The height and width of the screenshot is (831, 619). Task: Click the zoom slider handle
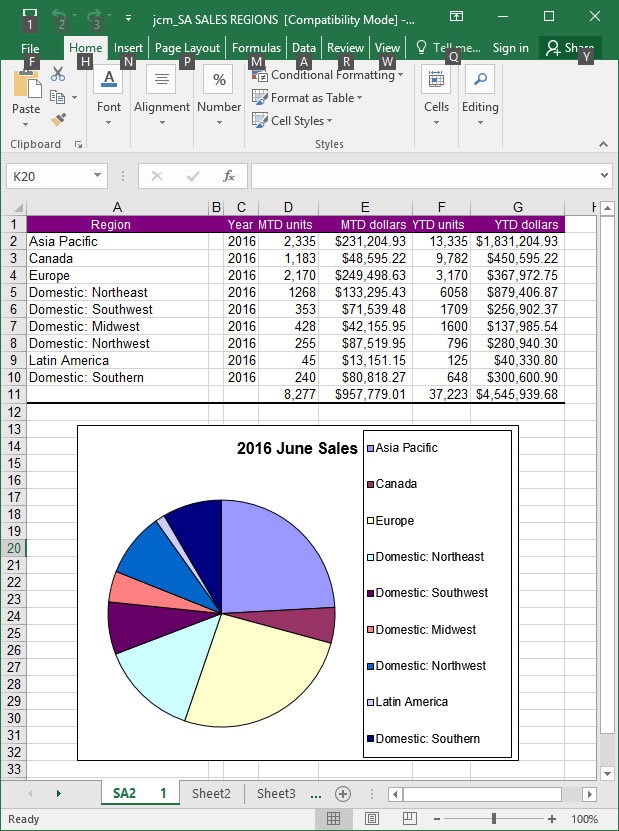tap(494, 819)
